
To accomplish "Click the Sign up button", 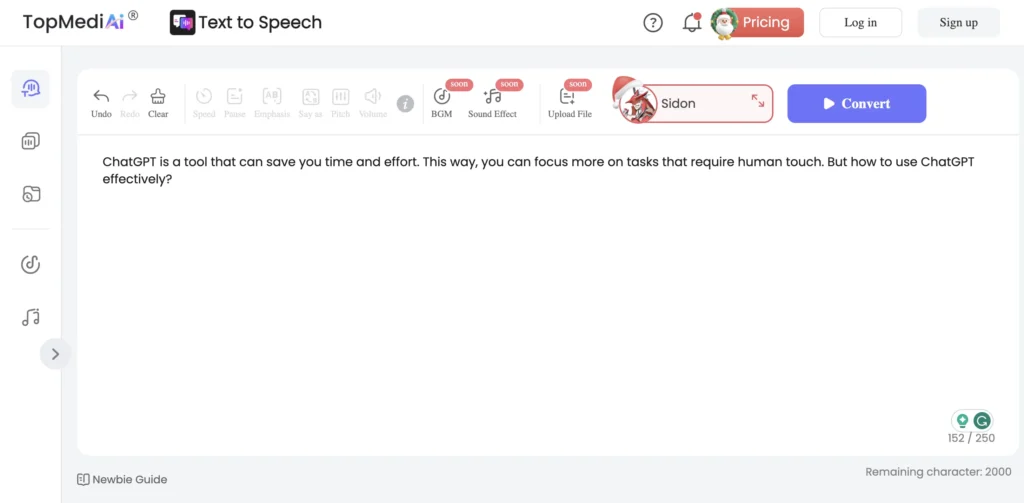I will 959,22.
